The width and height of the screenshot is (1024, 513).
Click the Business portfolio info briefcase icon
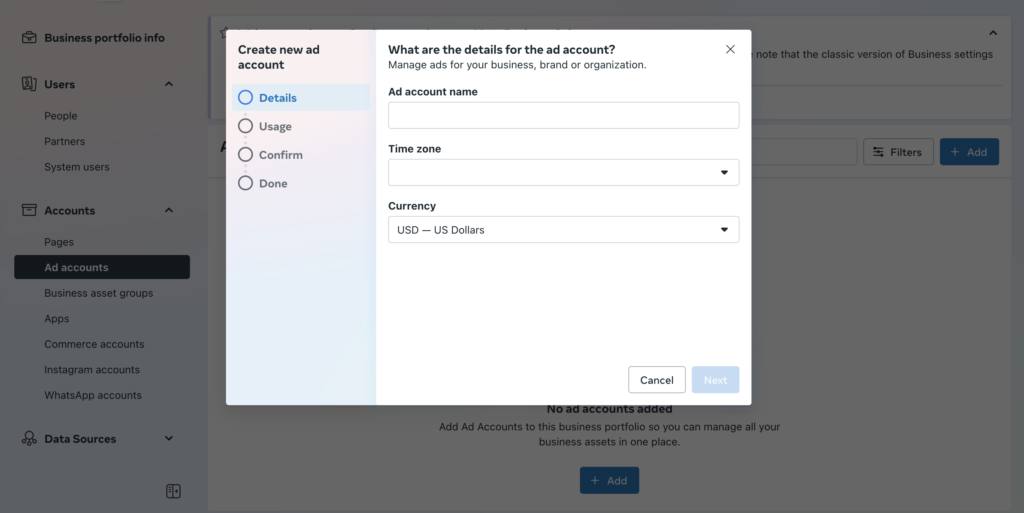click(x=29, y=37)
